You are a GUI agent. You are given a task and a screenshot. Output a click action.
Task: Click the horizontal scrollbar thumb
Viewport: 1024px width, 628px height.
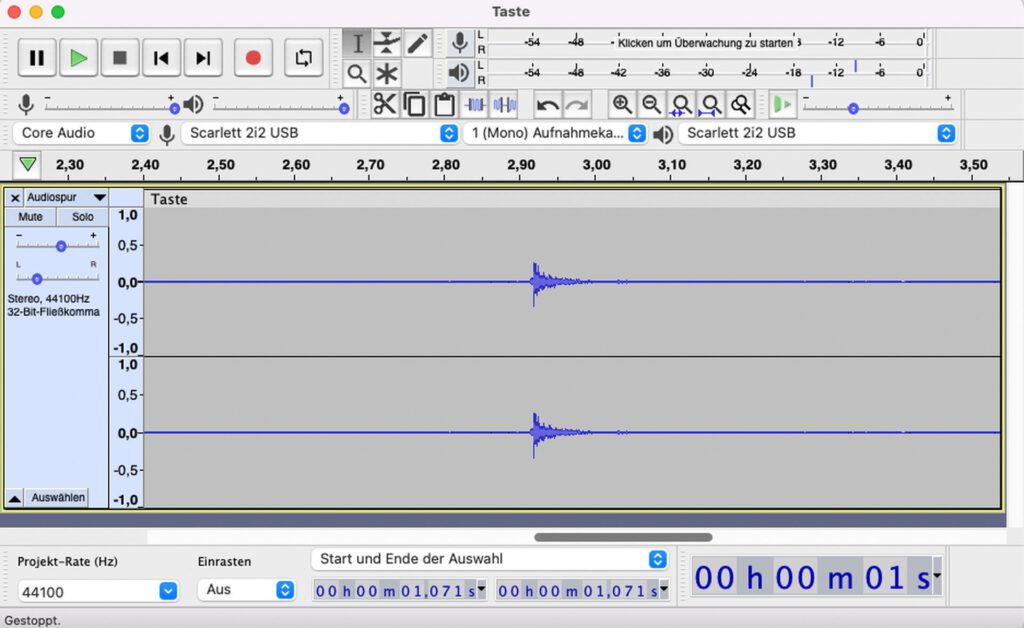[623, 537]
